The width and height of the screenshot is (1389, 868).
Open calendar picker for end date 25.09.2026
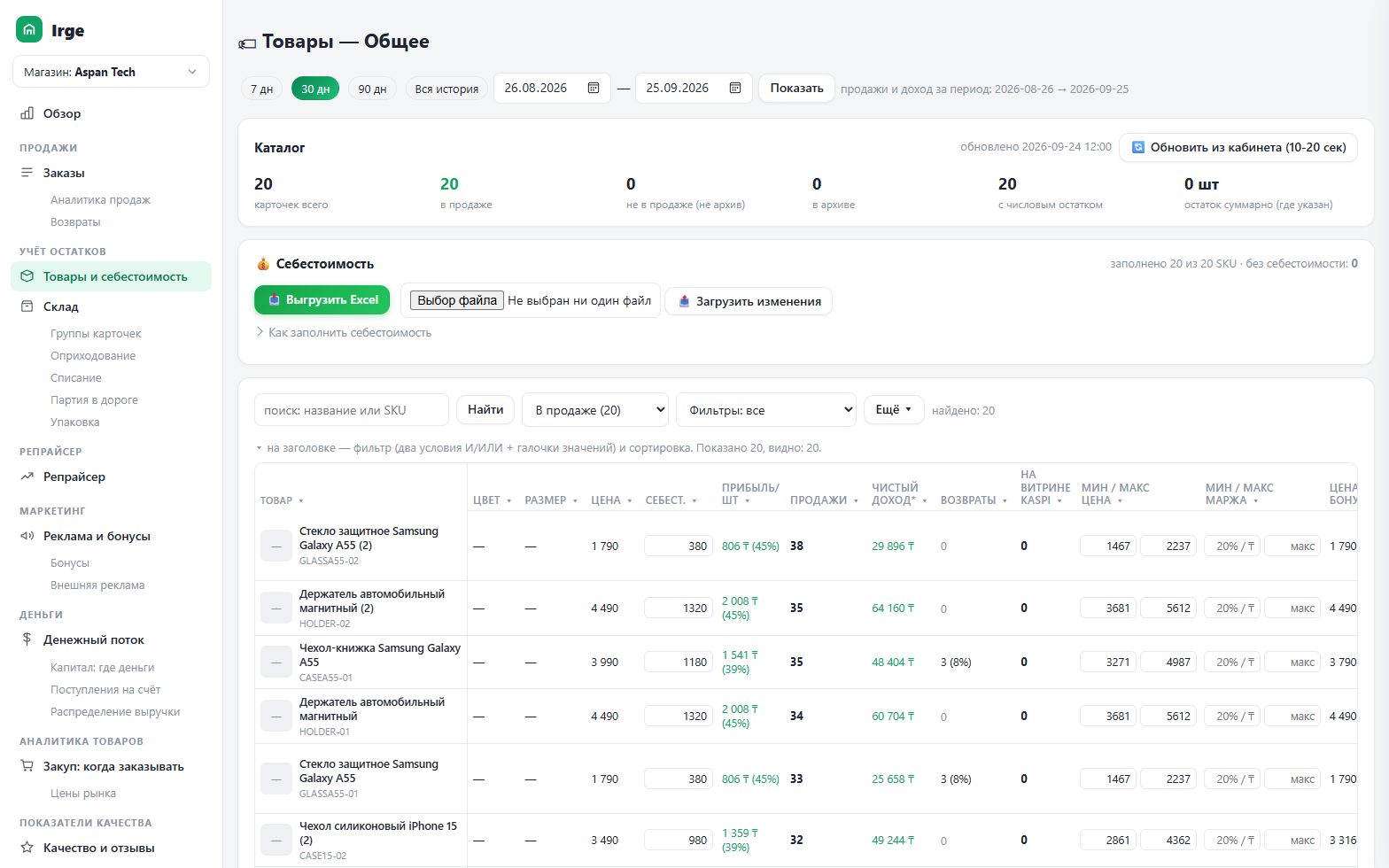735,88
